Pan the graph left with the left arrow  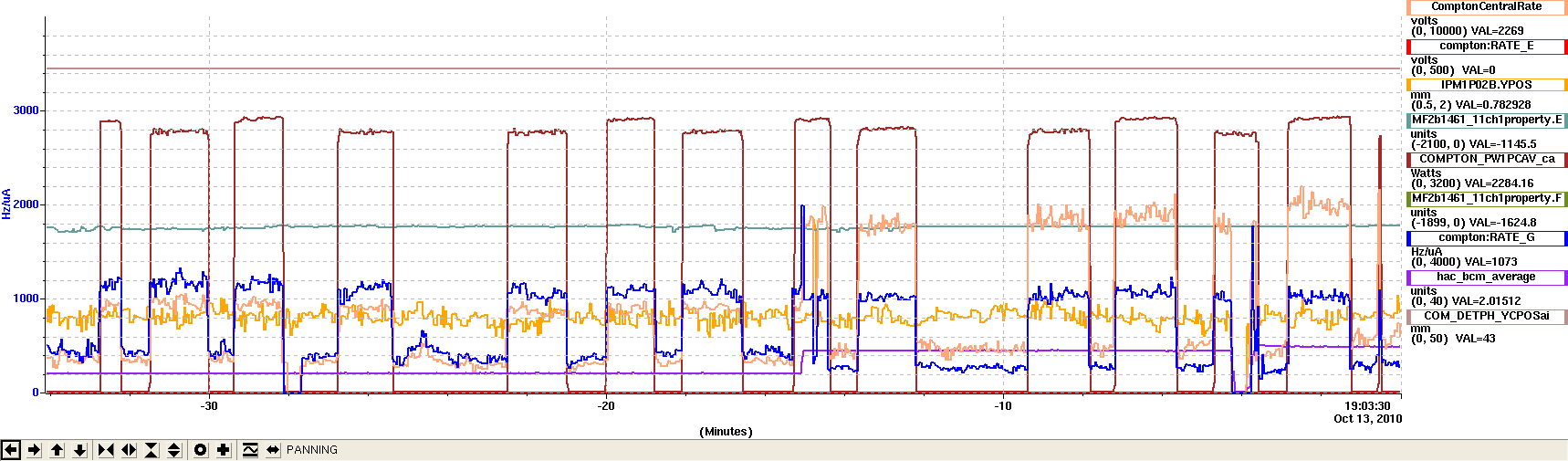click(x=11, y=450)
